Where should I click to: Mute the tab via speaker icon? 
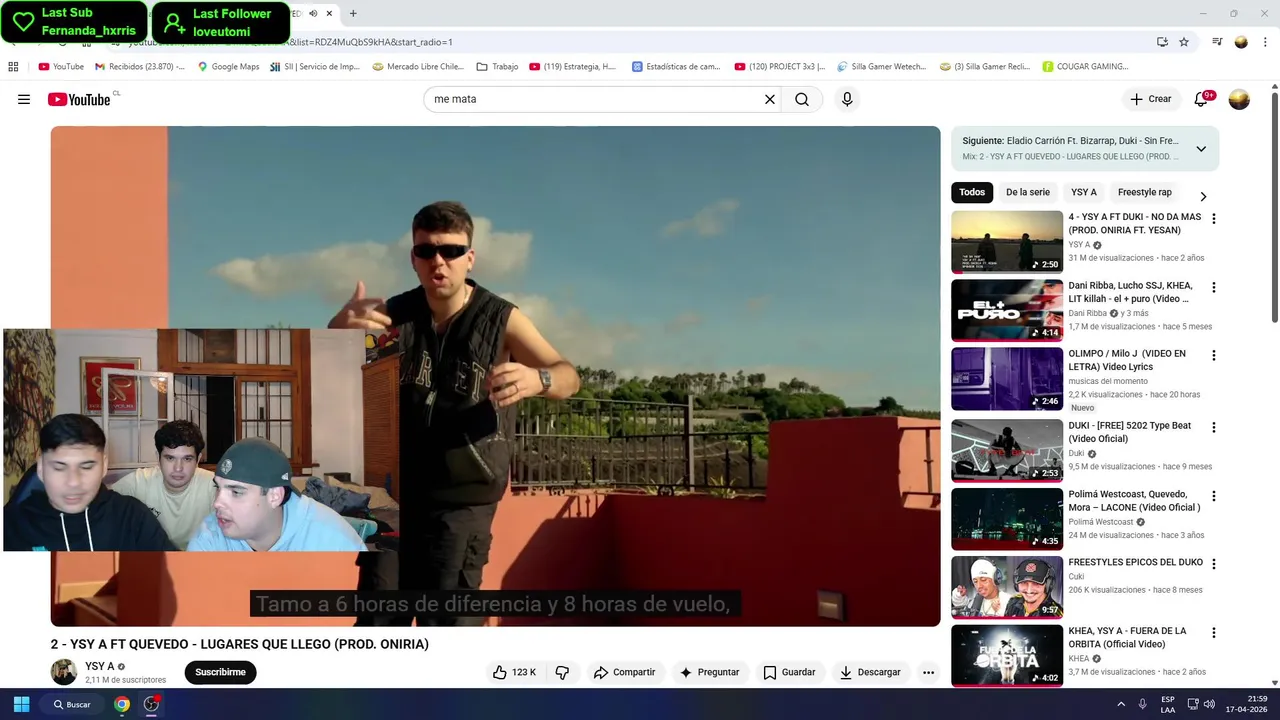coord(313,14)
